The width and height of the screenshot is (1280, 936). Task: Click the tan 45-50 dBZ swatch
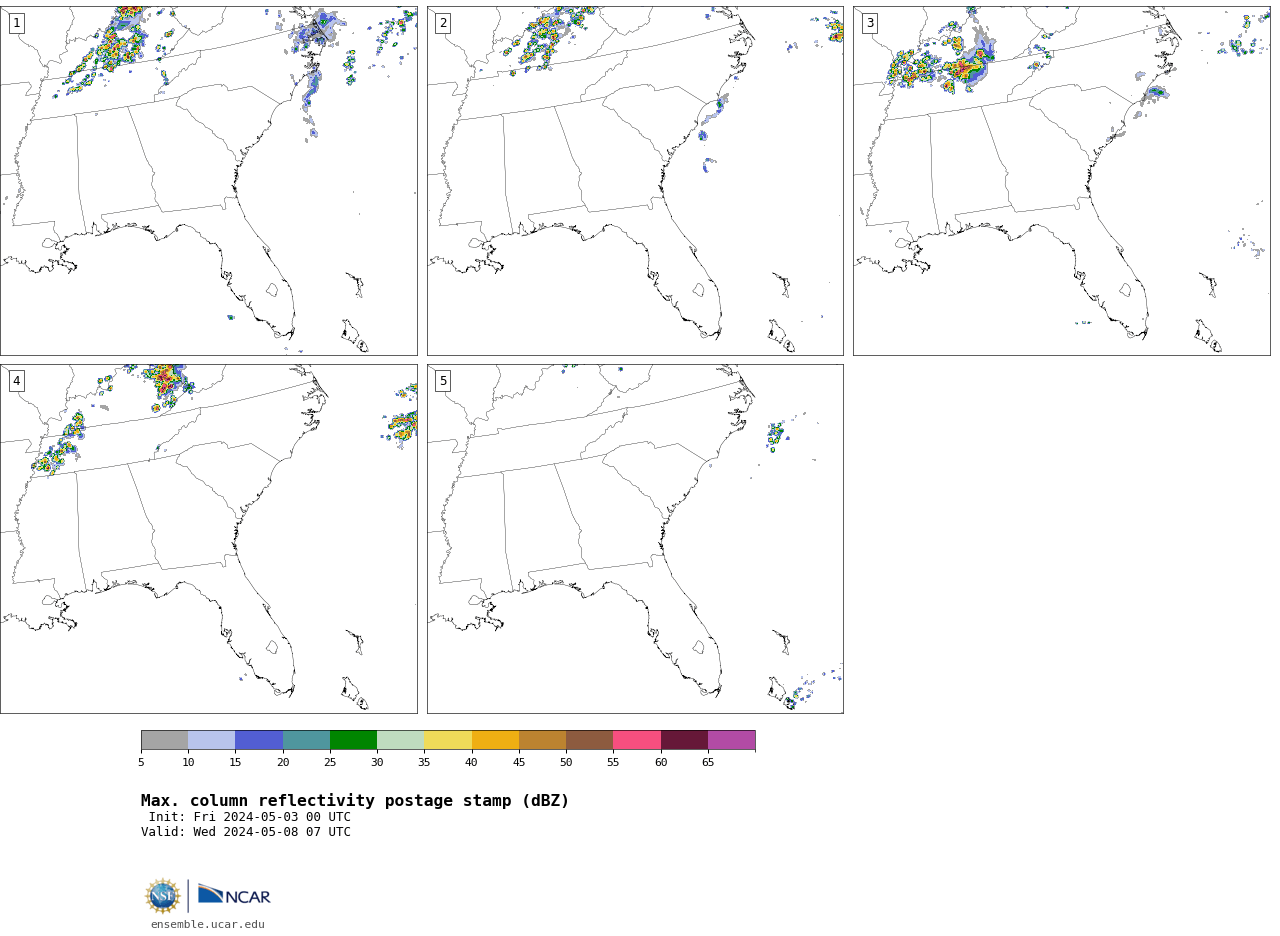click(542, 740)
